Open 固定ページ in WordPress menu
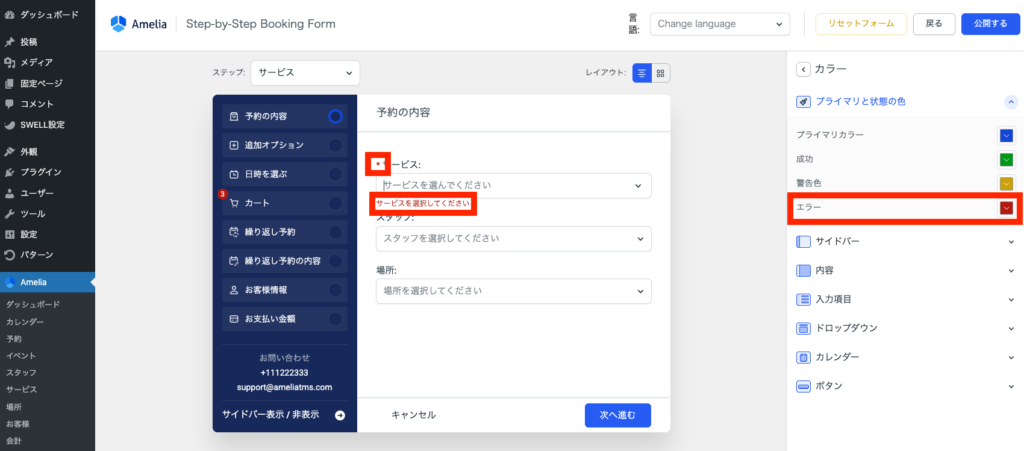The height and width of the screenshot is (451, 1024). (x=41, y=84)
